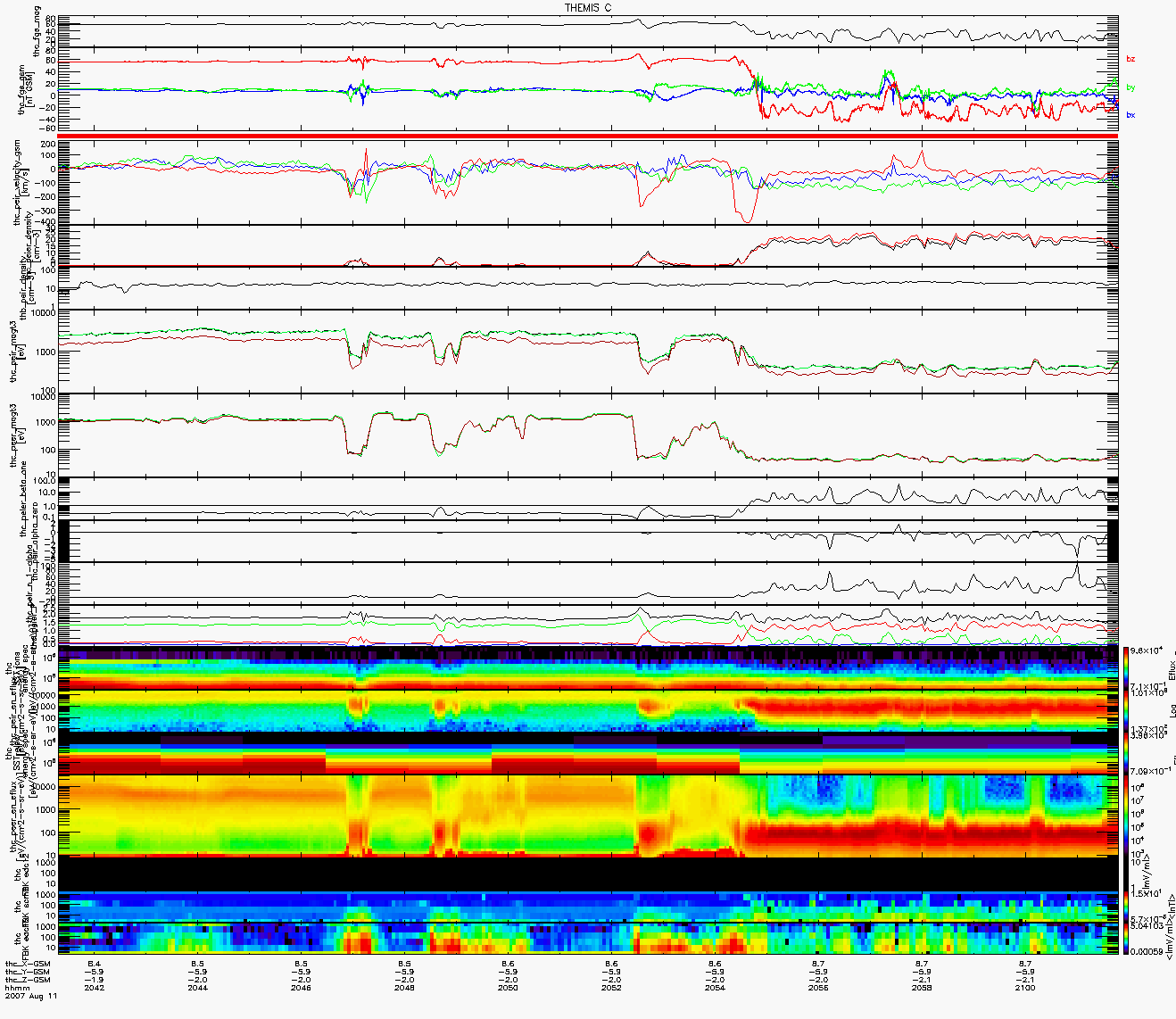
Task: Click the -2.1 Z-GSM value above 2100
Action: (1025, 980)
